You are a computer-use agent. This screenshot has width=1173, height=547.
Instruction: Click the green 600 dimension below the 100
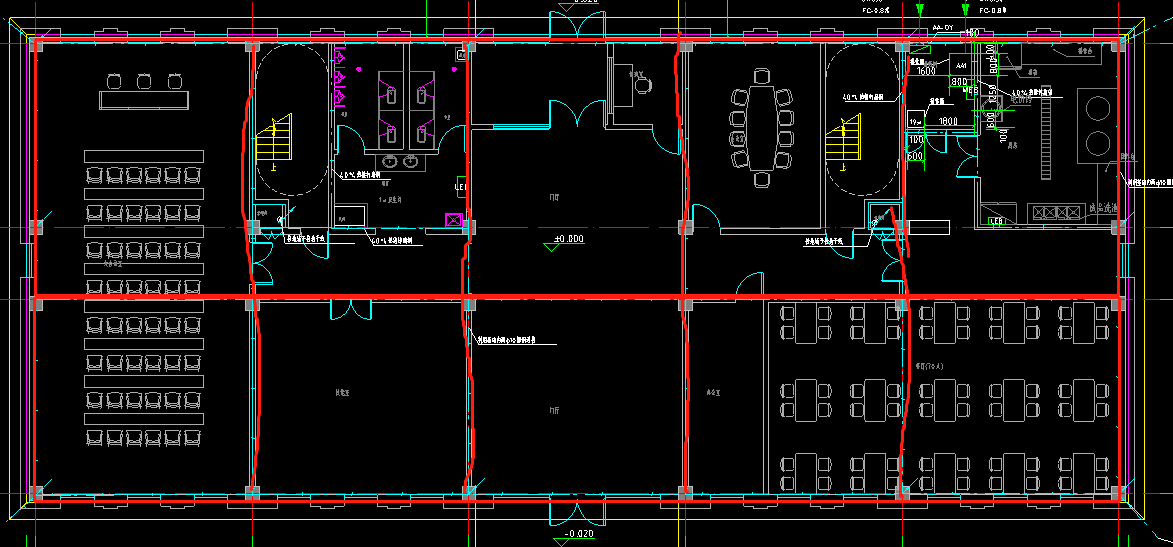914,156
